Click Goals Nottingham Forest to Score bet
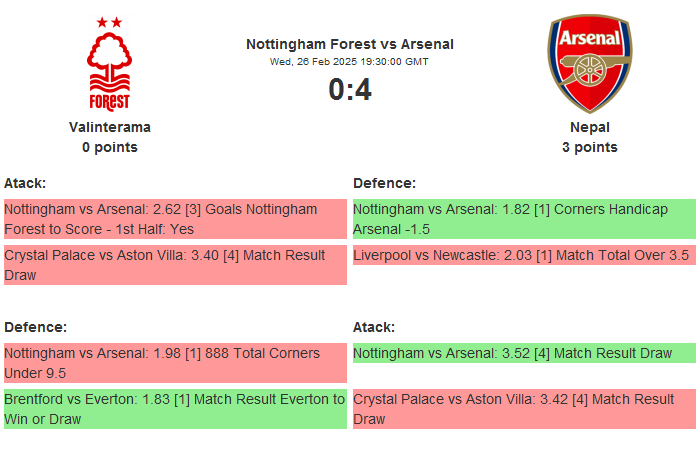This screenshot has height=460, width=700. (x=175, y=219)
